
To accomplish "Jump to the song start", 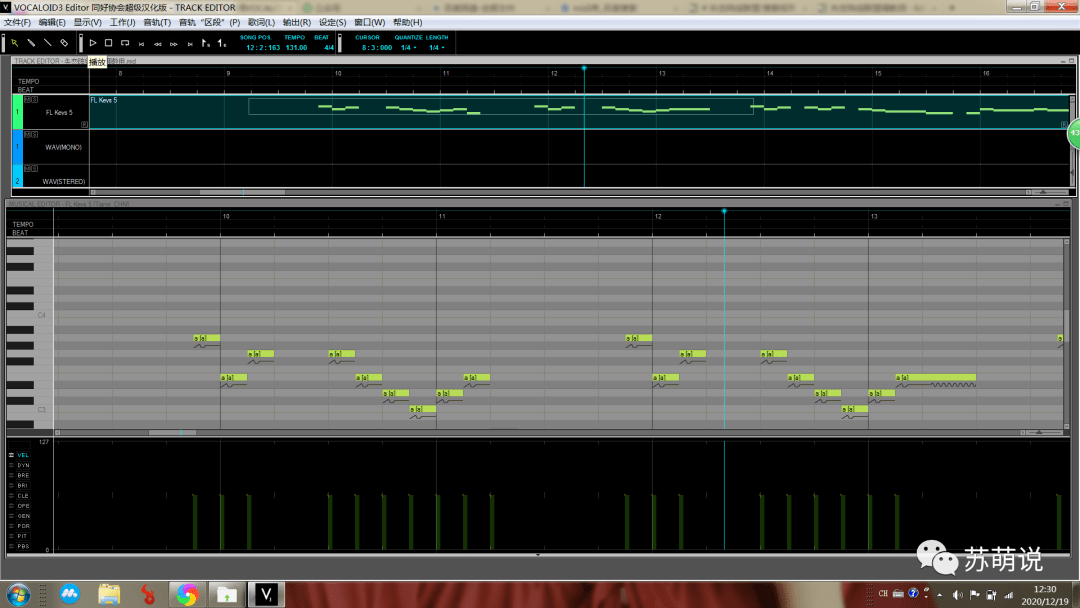I will coord(141,43).
